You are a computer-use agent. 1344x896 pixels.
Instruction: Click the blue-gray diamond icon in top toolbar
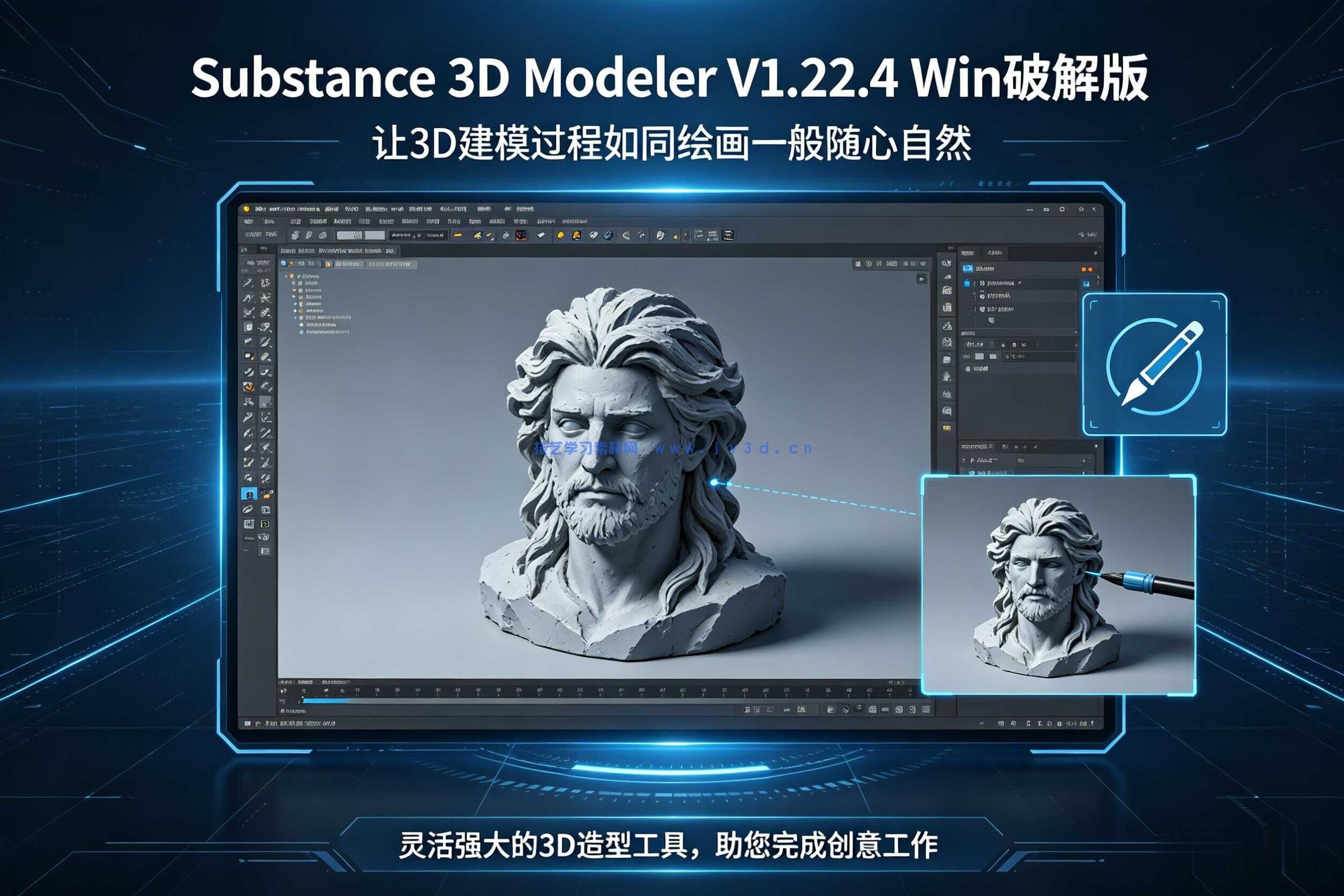tap(506, 235)
